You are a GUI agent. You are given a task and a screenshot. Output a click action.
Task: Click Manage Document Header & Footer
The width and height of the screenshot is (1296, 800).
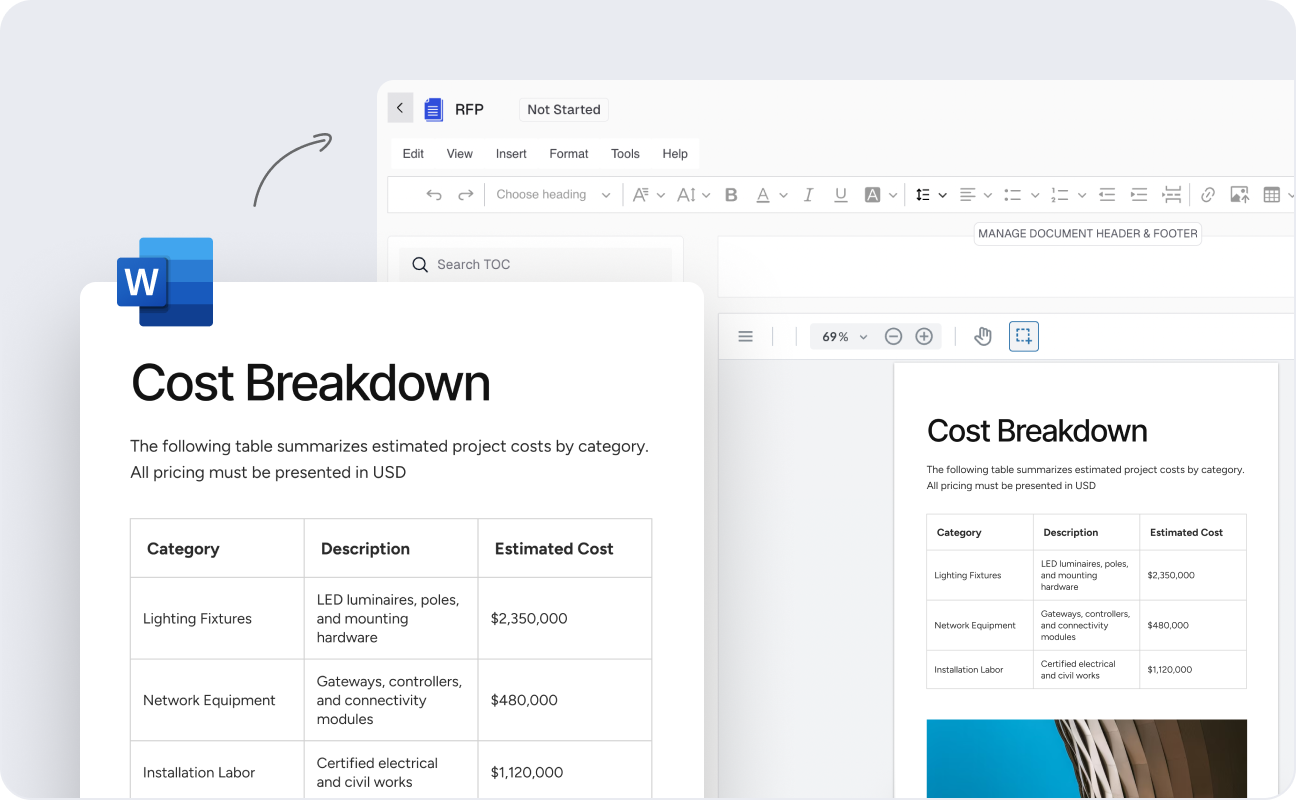(1088, 233)
